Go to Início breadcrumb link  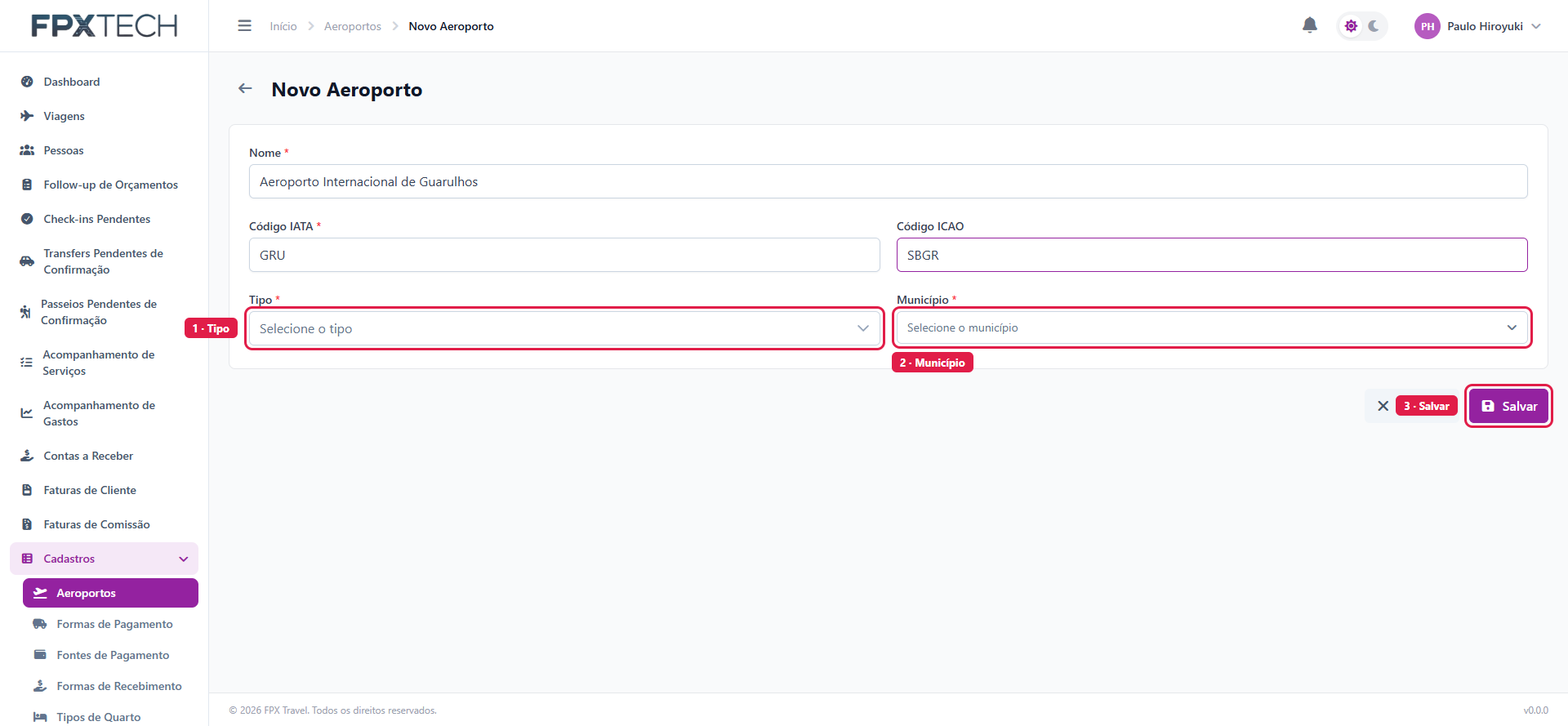tap(283, 26)
